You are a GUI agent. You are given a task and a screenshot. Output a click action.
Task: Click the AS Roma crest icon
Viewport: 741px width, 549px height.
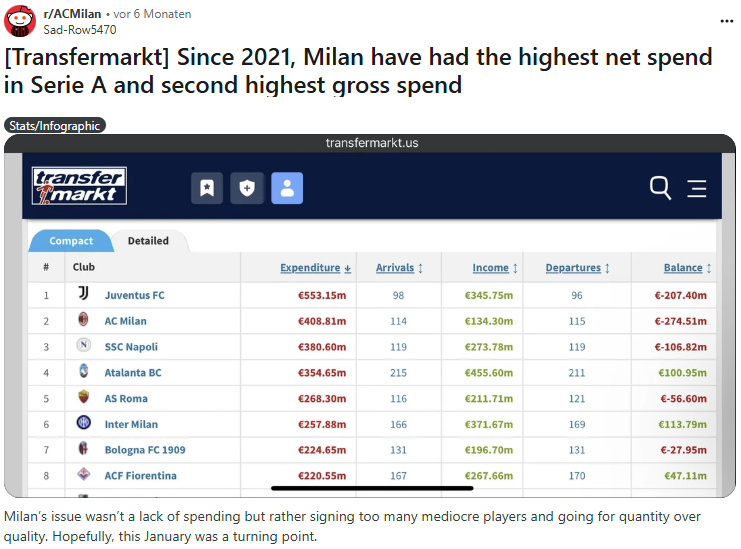(x=83, y=398)
